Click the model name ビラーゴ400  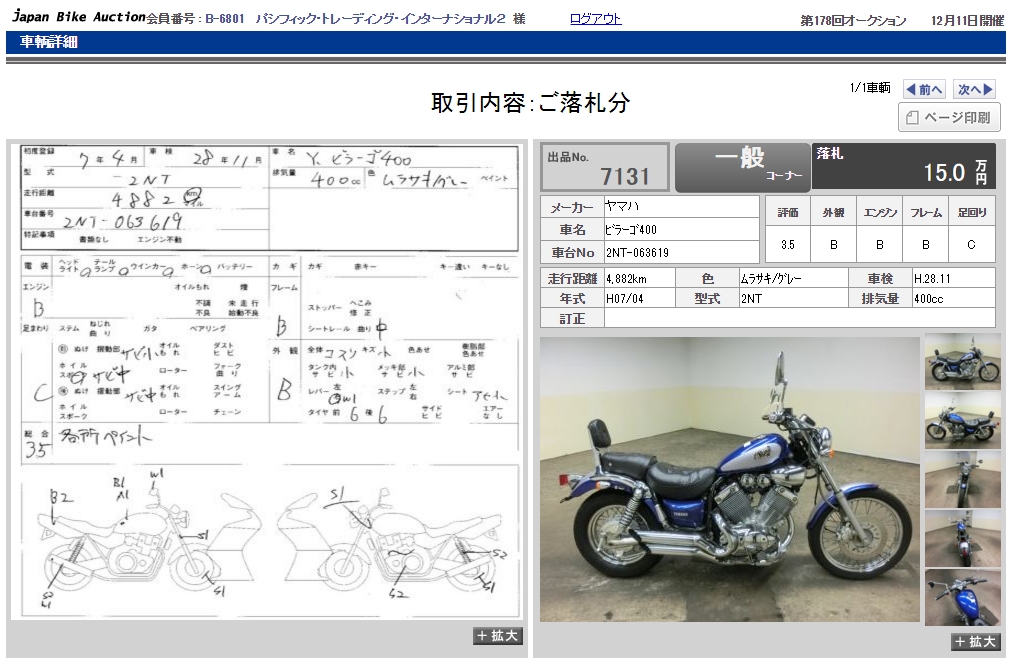pyautogui.click(x=631, y=229)
